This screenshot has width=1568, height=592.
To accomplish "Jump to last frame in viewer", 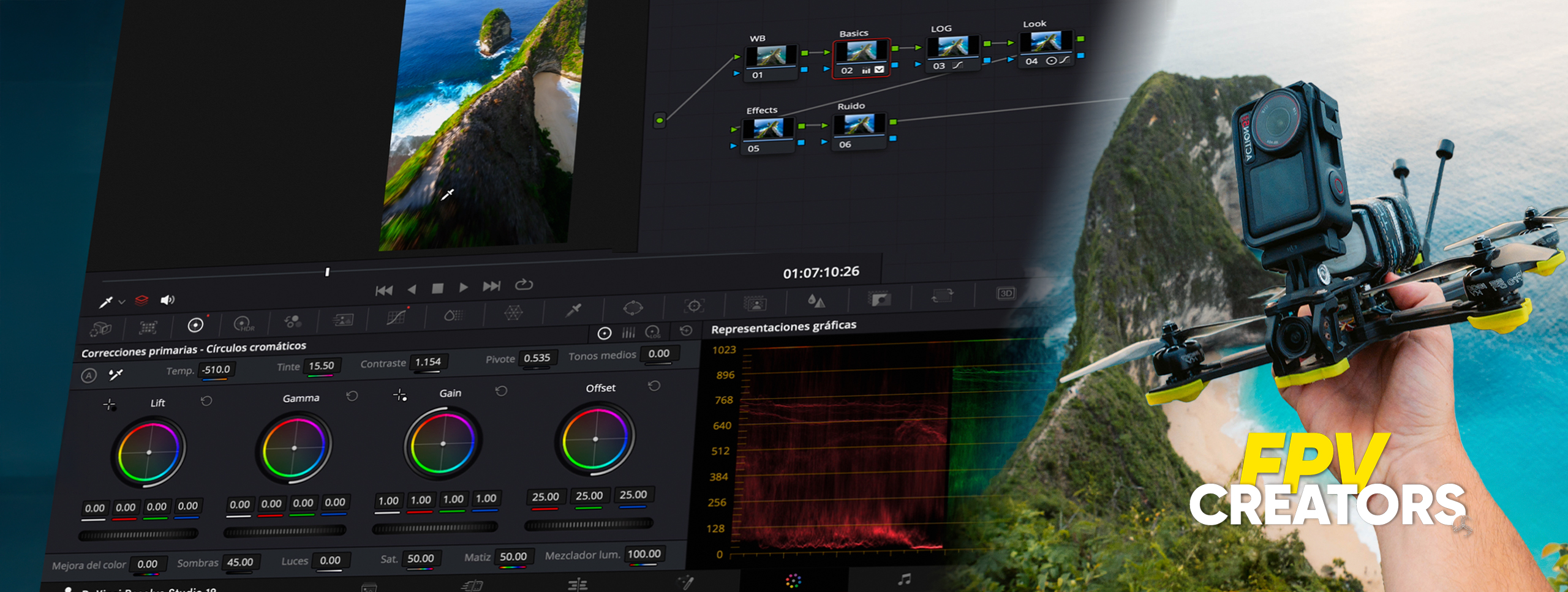I will pyautogui.click(x=492, y=286).
